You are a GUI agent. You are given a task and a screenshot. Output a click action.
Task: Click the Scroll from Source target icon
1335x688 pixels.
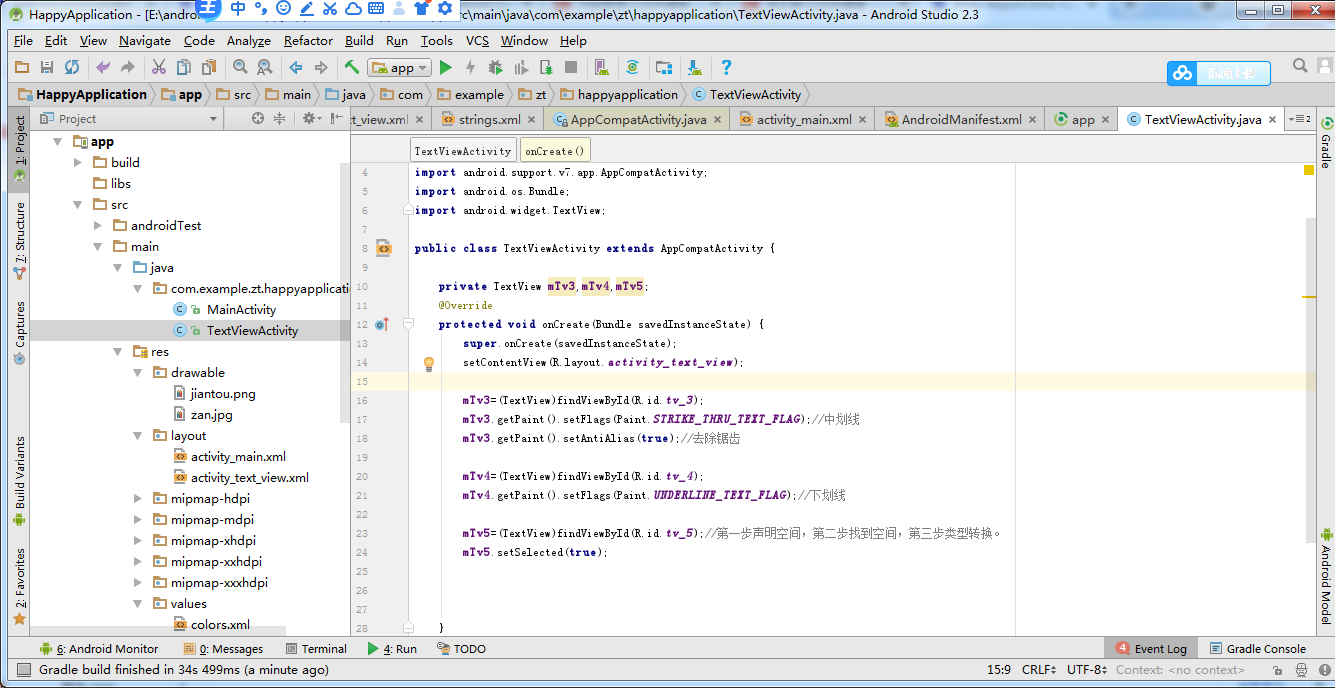(x=258, y=118)
